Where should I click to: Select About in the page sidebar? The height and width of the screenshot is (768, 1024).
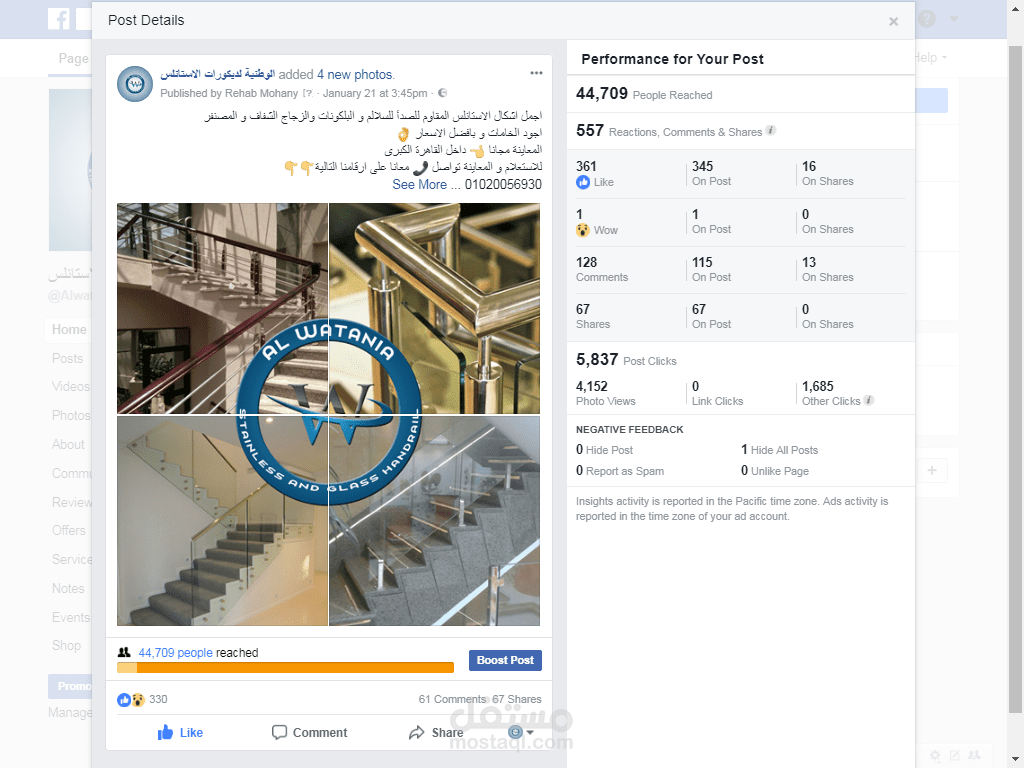click(69, 445)
